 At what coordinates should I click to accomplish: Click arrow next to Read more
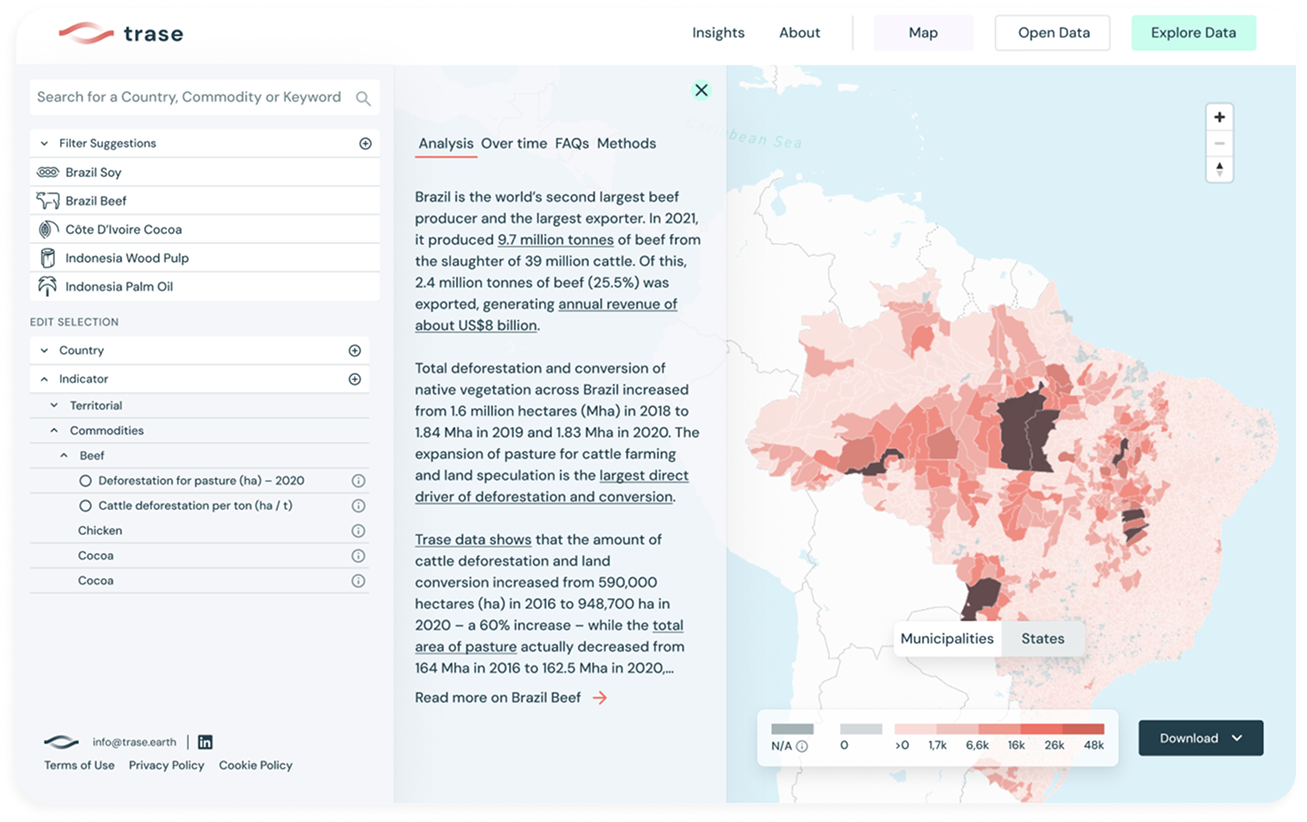(600, 698)
